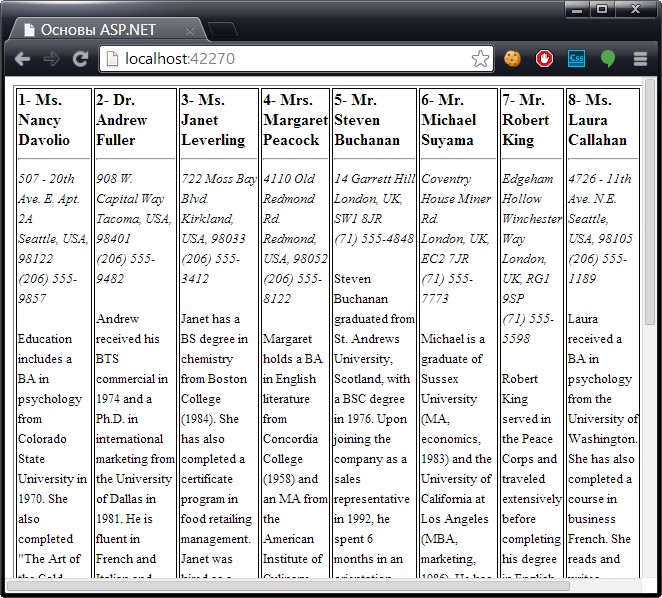Minimize the browser window
This screenshot has height=598, width=662.
point(577,9)
